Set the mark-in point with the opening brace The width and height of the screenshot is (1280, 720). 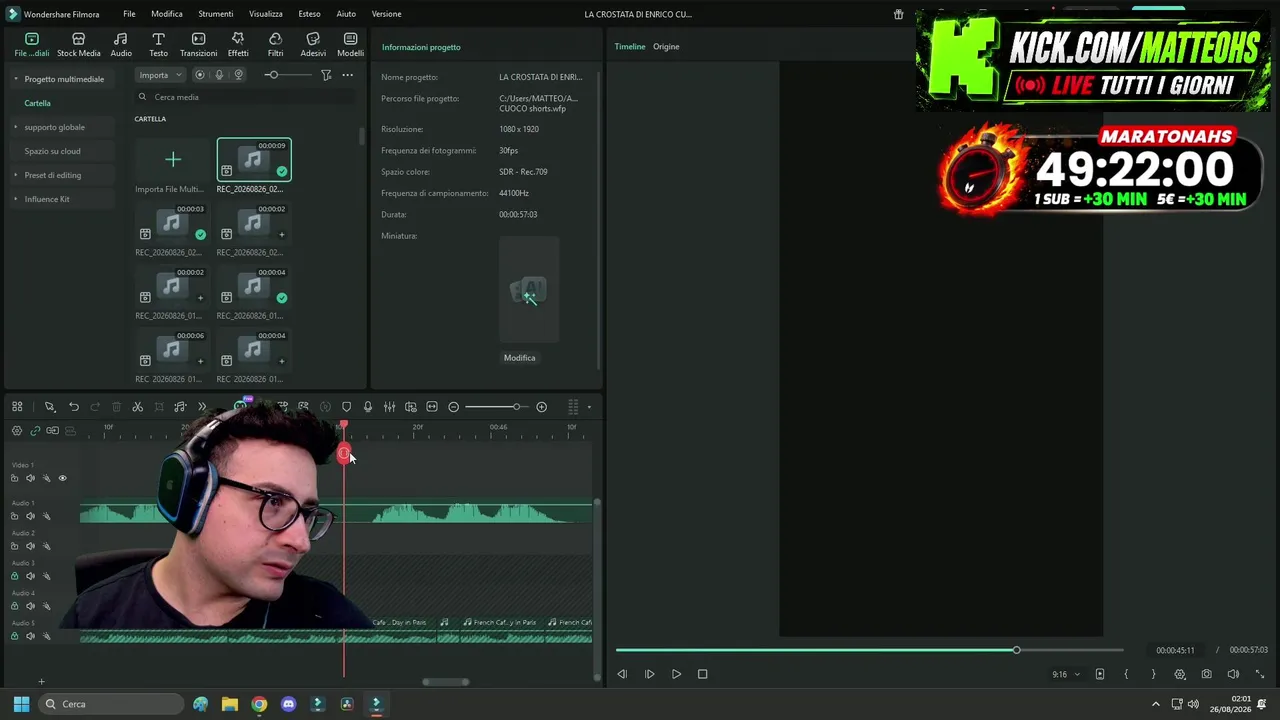pyautogui.click(x=1126, y=674)
